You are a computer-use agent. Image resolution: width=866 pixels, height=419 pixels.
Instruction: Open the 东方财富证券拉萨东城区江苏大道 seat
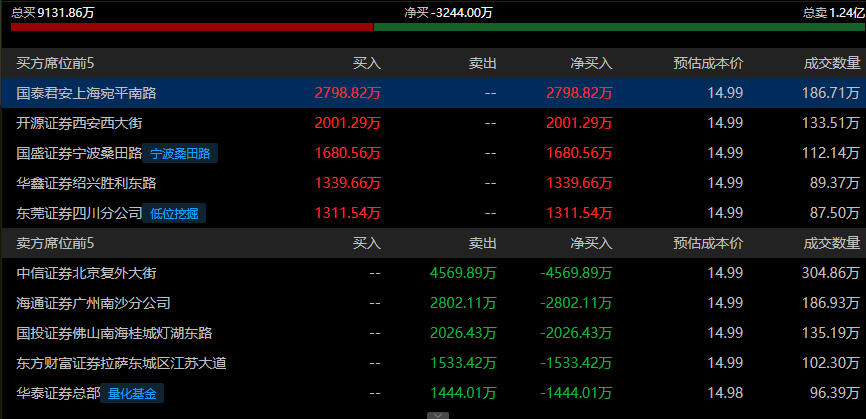[x=122, y=363]
